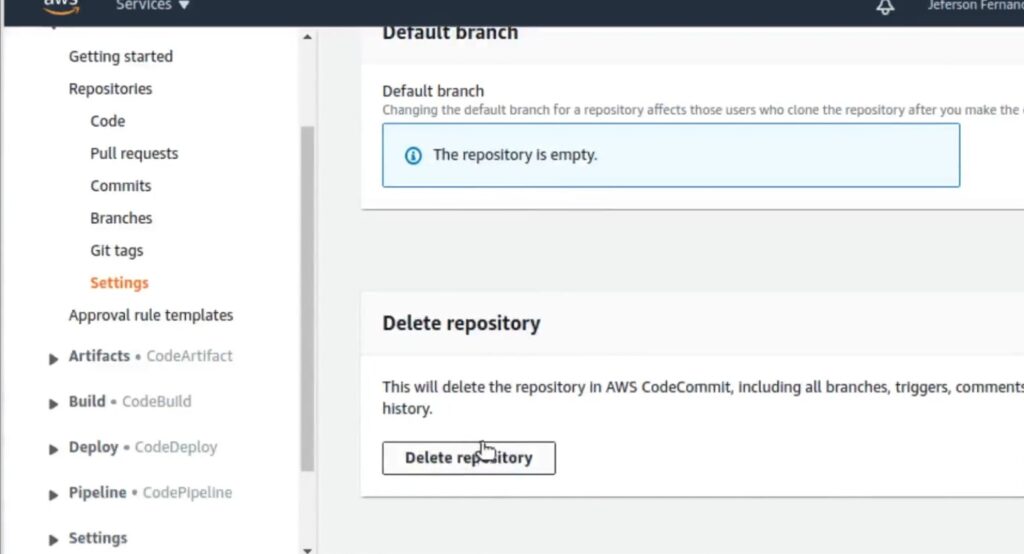
Task: Click the info icon in empty repository notice
Action: pos(413,155)
